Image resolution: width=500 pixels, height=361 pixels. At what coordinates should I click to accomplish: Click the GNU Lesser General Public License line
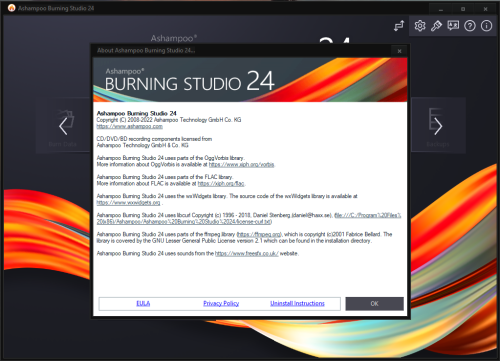point(234,241)
